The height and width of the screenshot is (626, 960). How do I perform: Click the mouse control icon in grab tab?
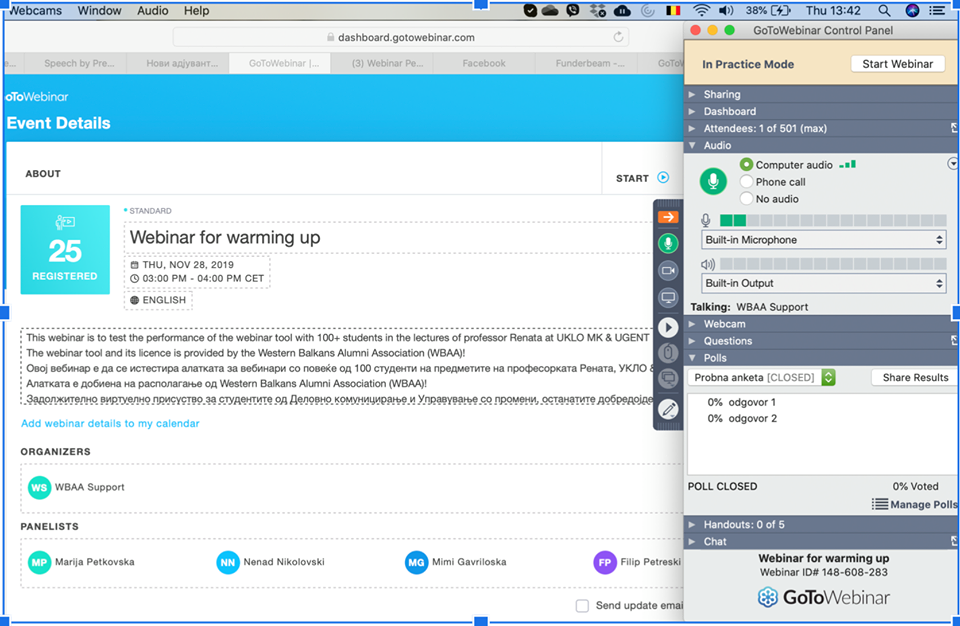coord(668,353)
